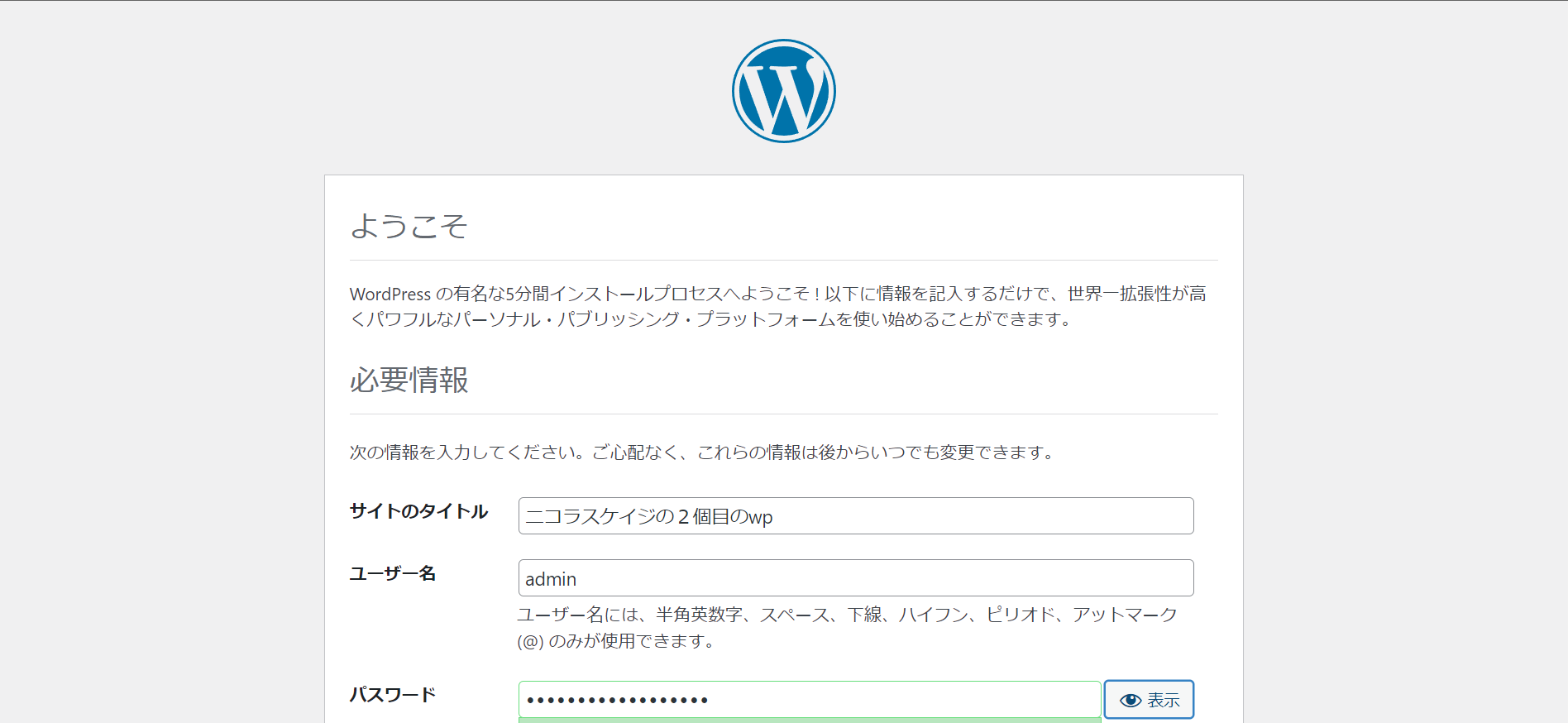Click the サイトのタイトル input field
The width and height of the screenshot is (1568, 723).
pyautogui.click(x=856, y=516)
